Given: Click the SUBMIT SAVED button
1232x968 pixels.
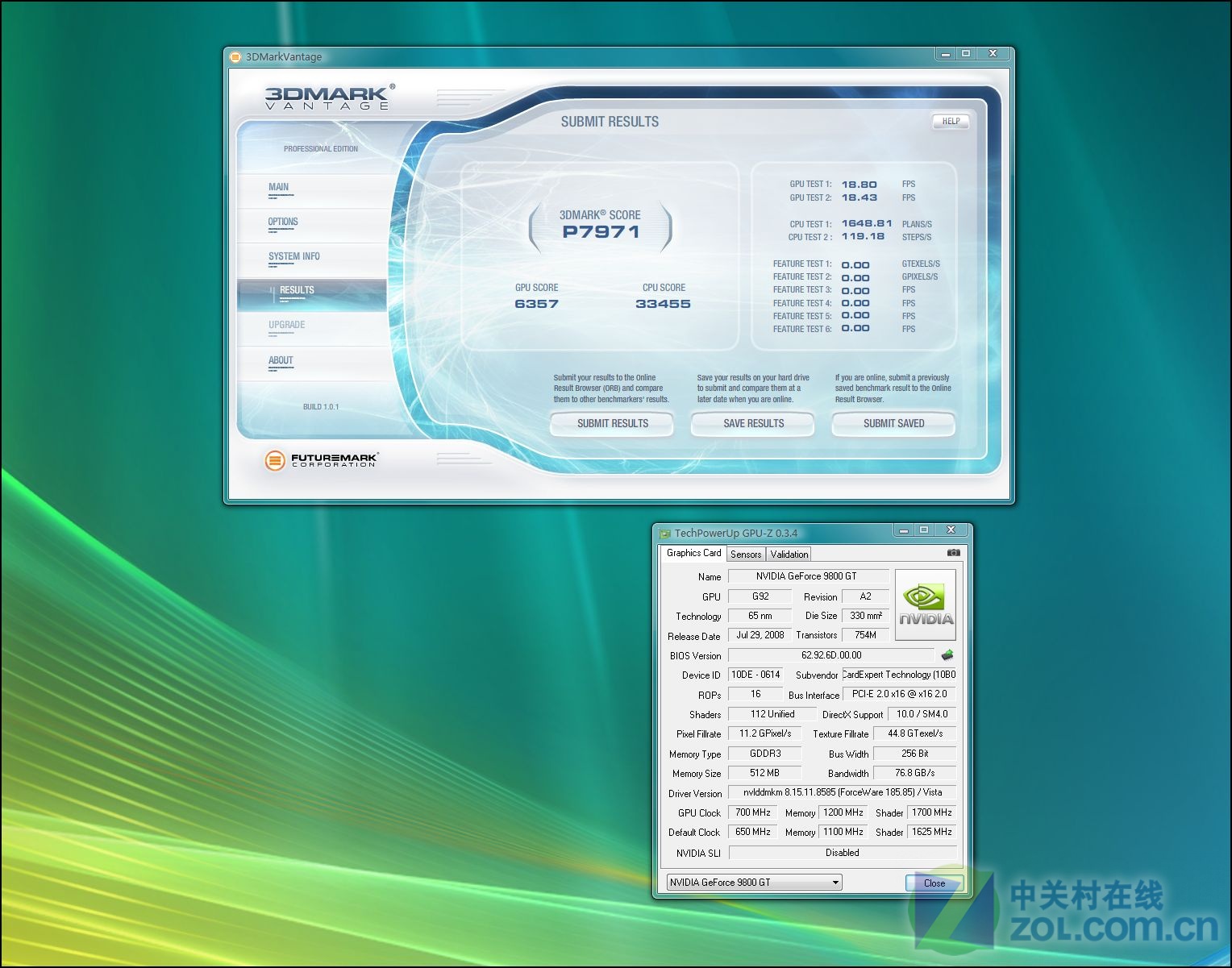Looking at the screenshot, I should tap(893, 423).
